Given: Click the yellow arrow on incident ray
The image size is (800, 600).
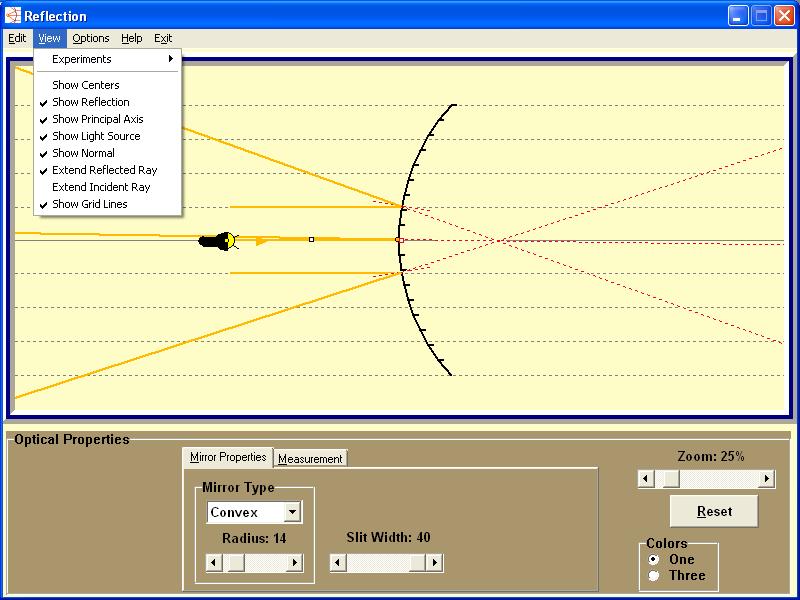Looking at the screenshot, I should click(261, 241).
